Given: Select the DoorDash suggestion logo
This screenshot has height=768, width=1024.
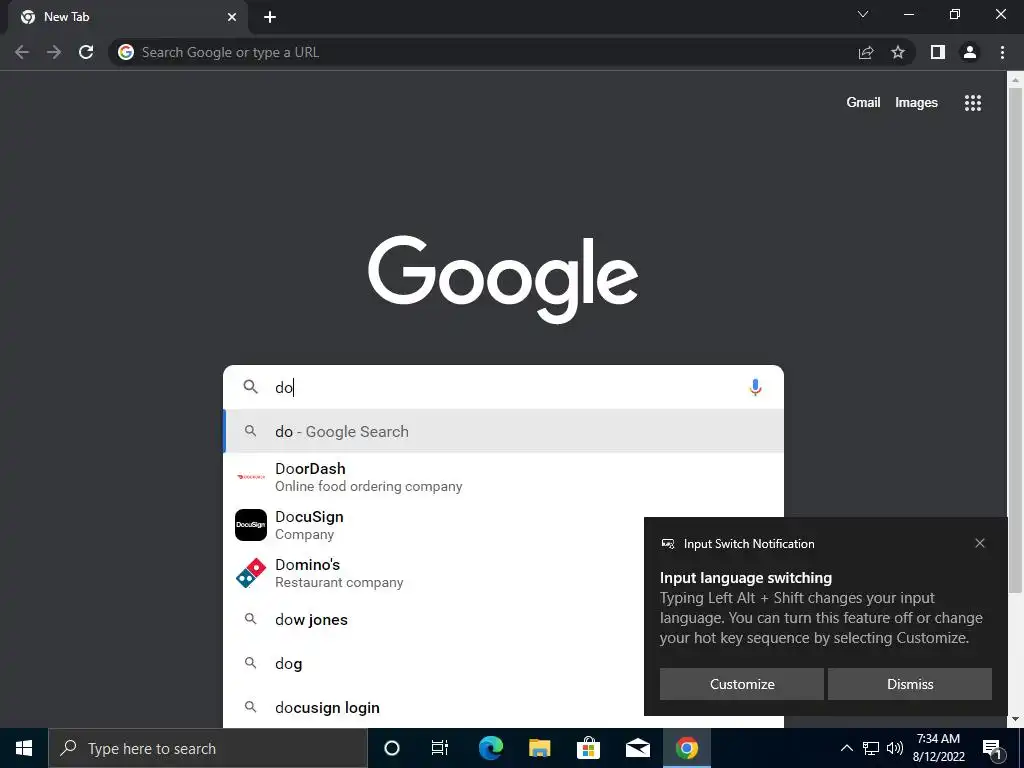Looking at the screenshot, I should [251, 477].
